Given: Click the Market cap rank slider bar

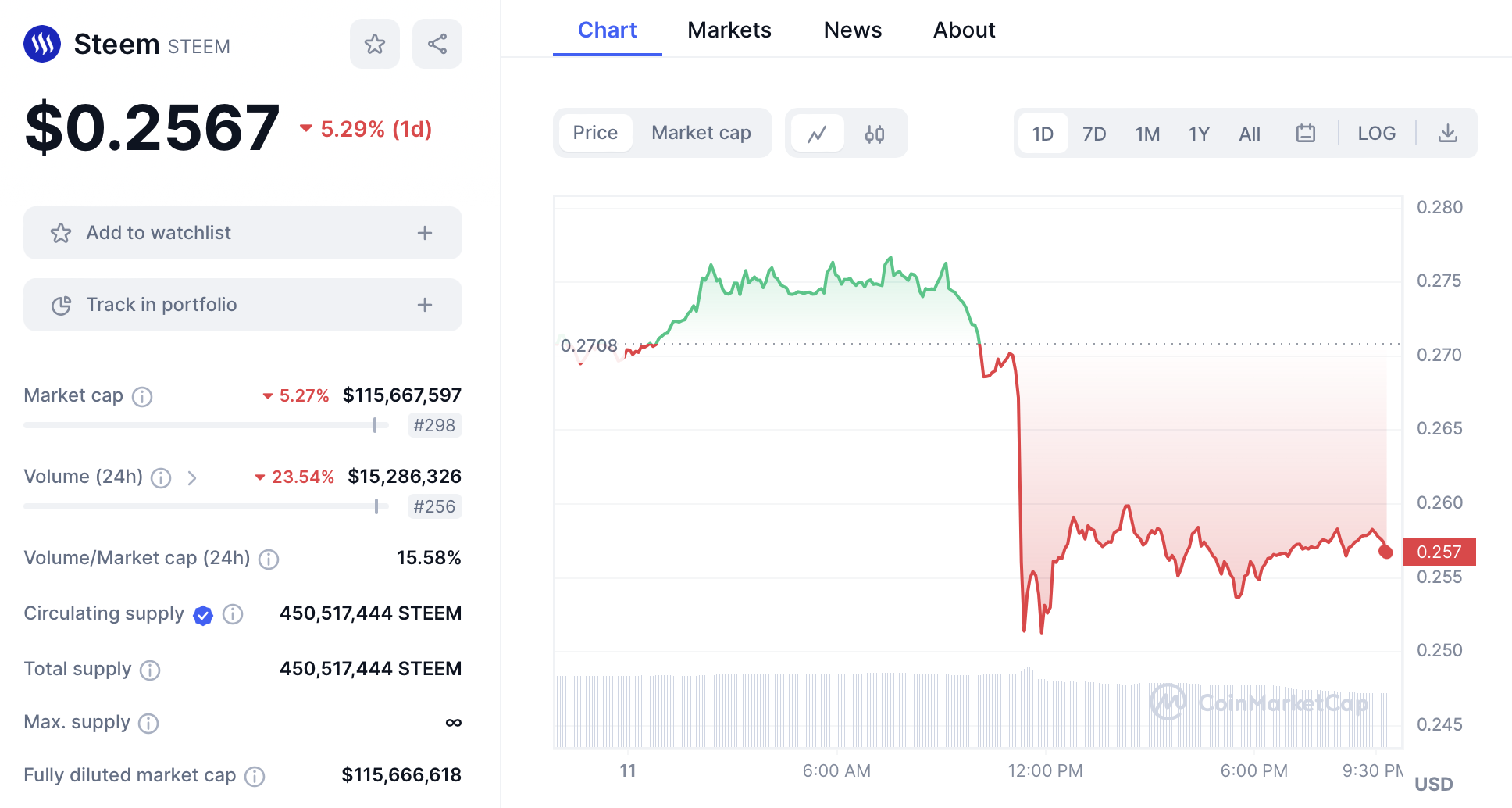Looking at the screenshot, I should (206, 425).
